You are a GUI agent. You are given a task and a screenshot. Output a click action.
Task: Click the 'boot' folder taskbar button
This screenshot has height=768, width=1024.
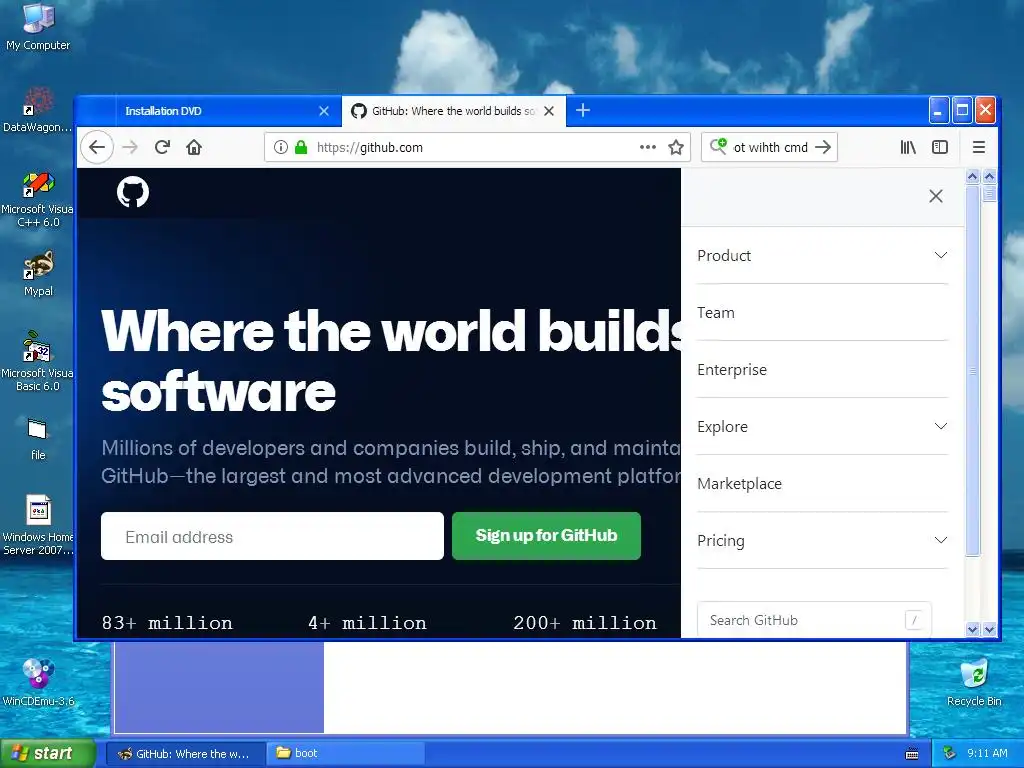[346, 754]
